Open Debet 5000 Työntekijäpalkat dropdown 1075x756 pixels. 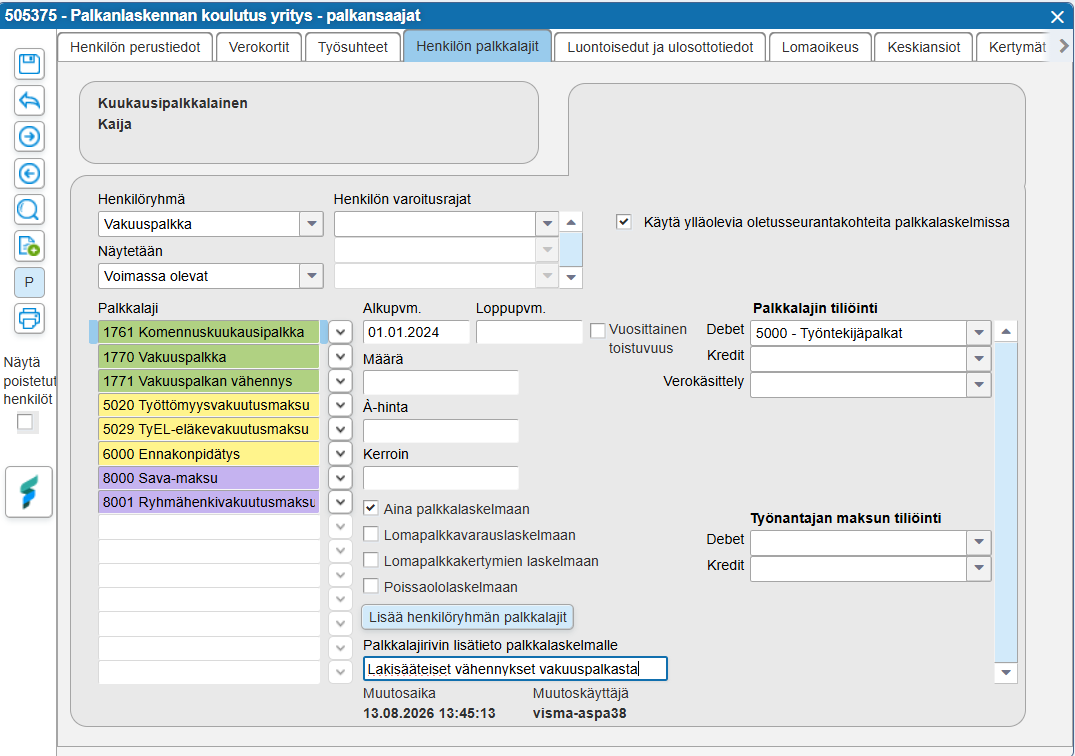pyautogui.click(x=978, y=333)
